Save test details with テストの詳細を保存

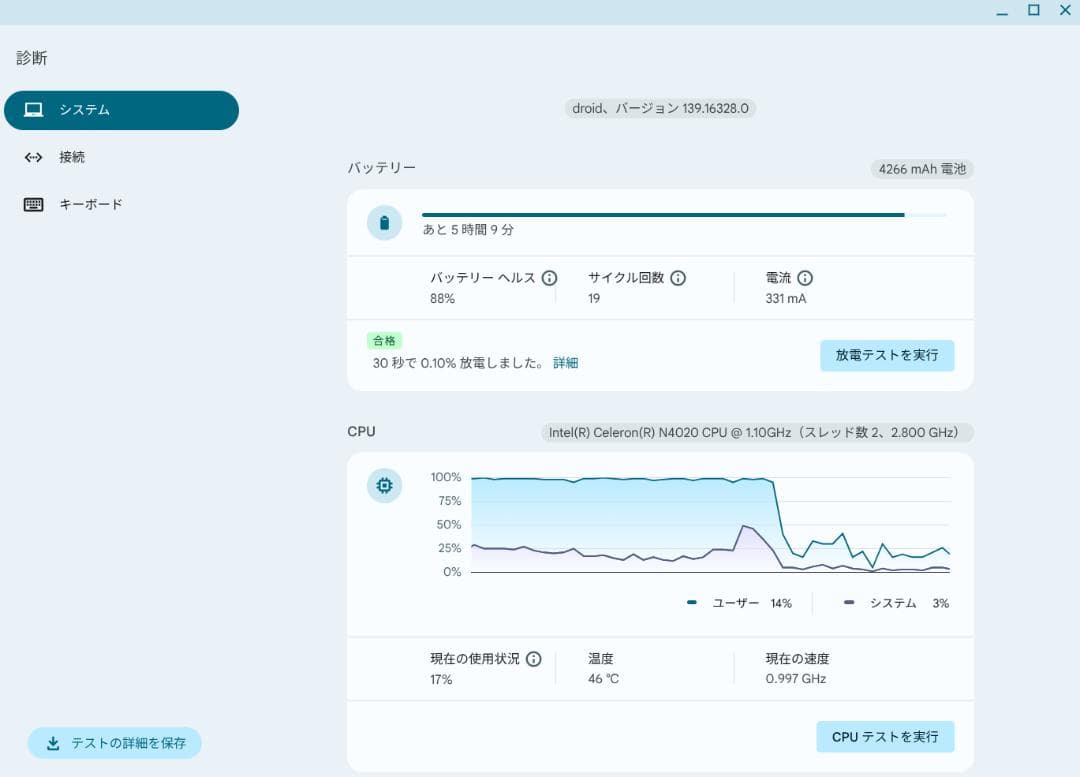click(115, 743)
